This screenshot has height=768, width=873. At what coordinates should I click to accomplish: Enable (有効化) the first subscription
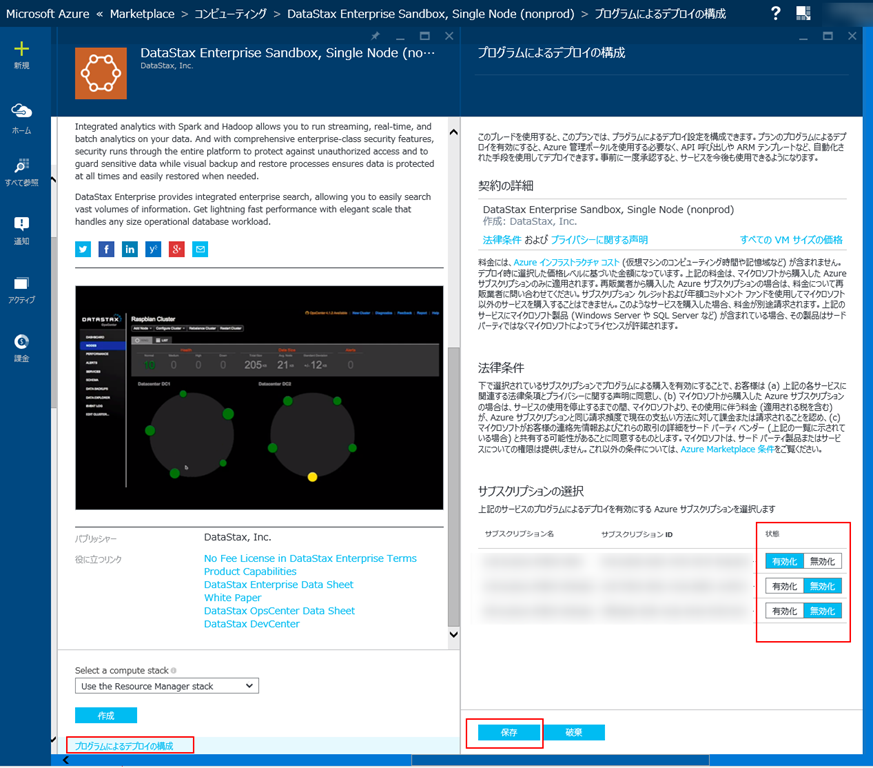coord(784,561)
